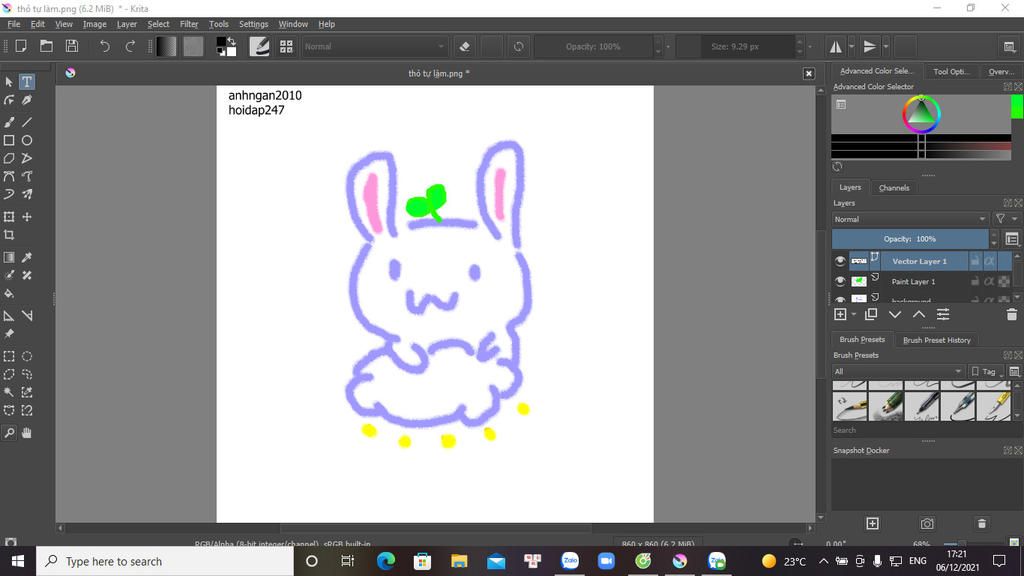Image resolution: width=1024 pixels, height=576 pixels.
Task: Open layer properties in Layers docker
Action: [943, 315]
